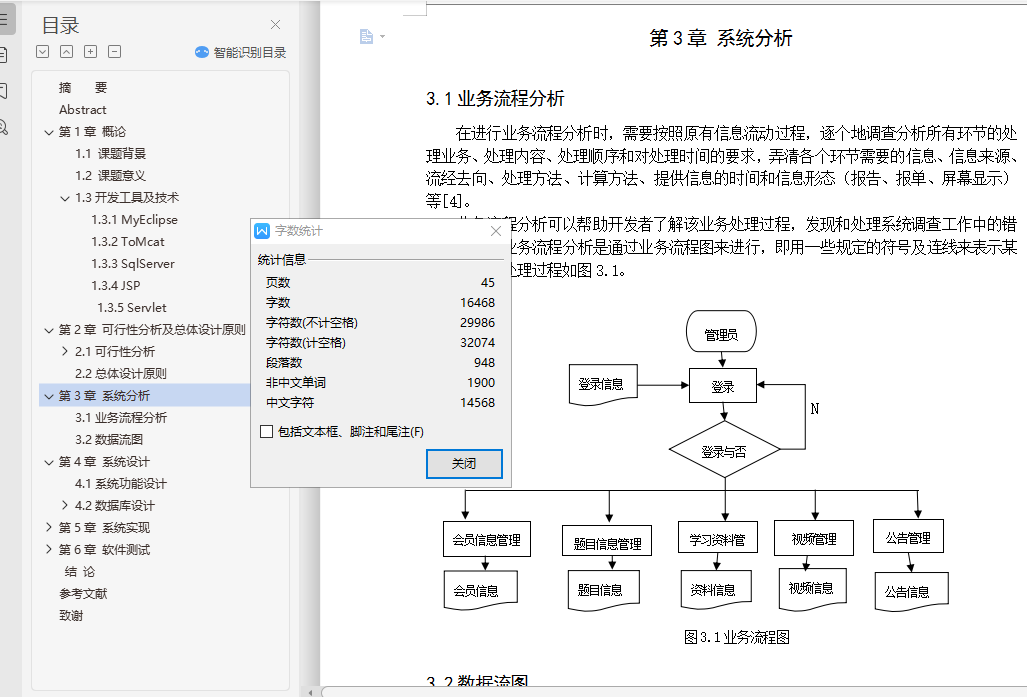Click the 智能识别目录 link
Screen dimensions: 1027x697
pos(250,52)
